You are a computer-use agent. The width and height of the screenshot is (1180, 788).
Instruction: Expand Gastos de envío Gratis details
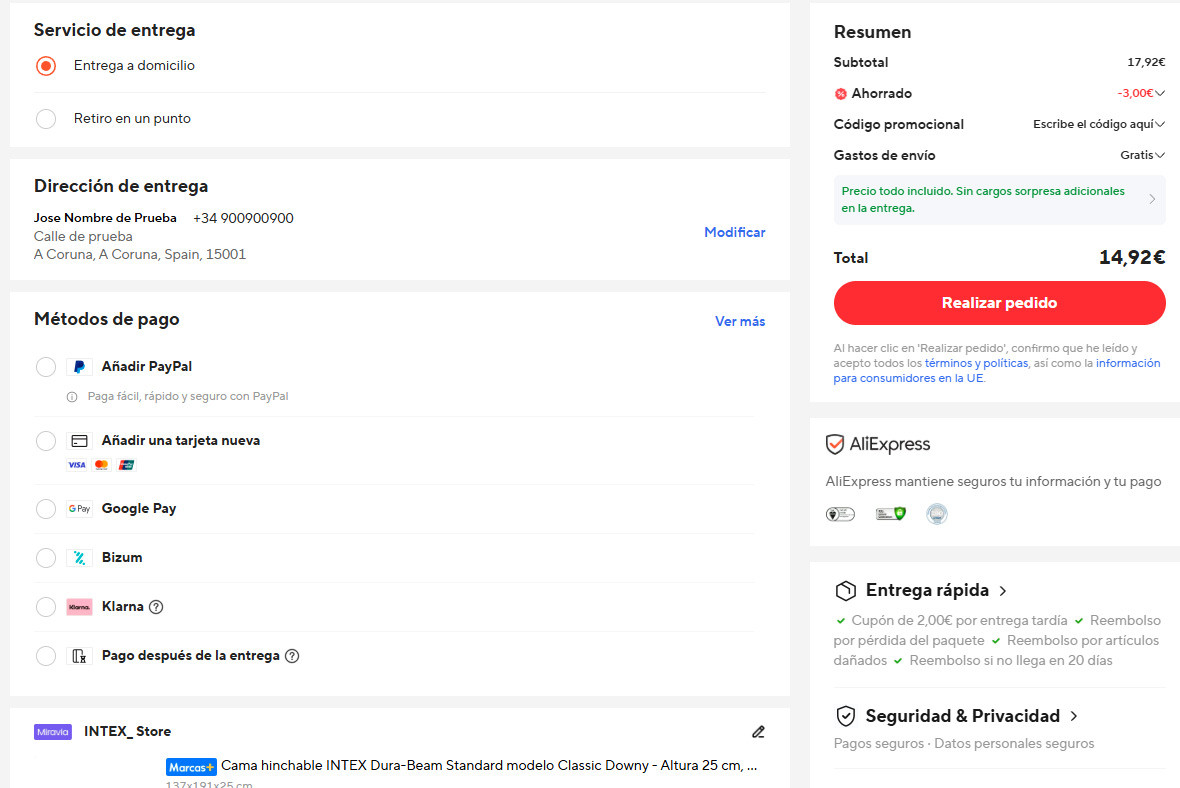(x=1160, y=155)
